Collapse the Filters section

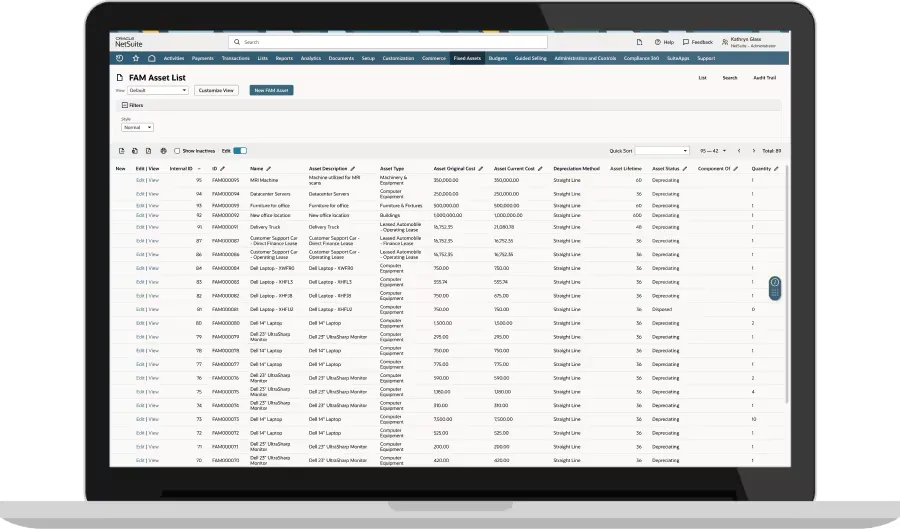click(x=125, y=106)
